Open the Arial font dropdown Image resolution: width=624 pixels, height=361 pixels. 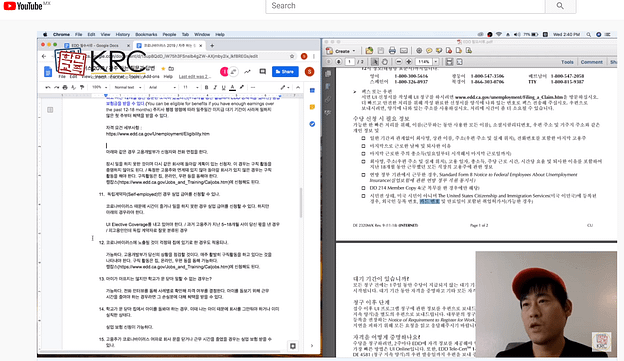[x=162, y=87]
